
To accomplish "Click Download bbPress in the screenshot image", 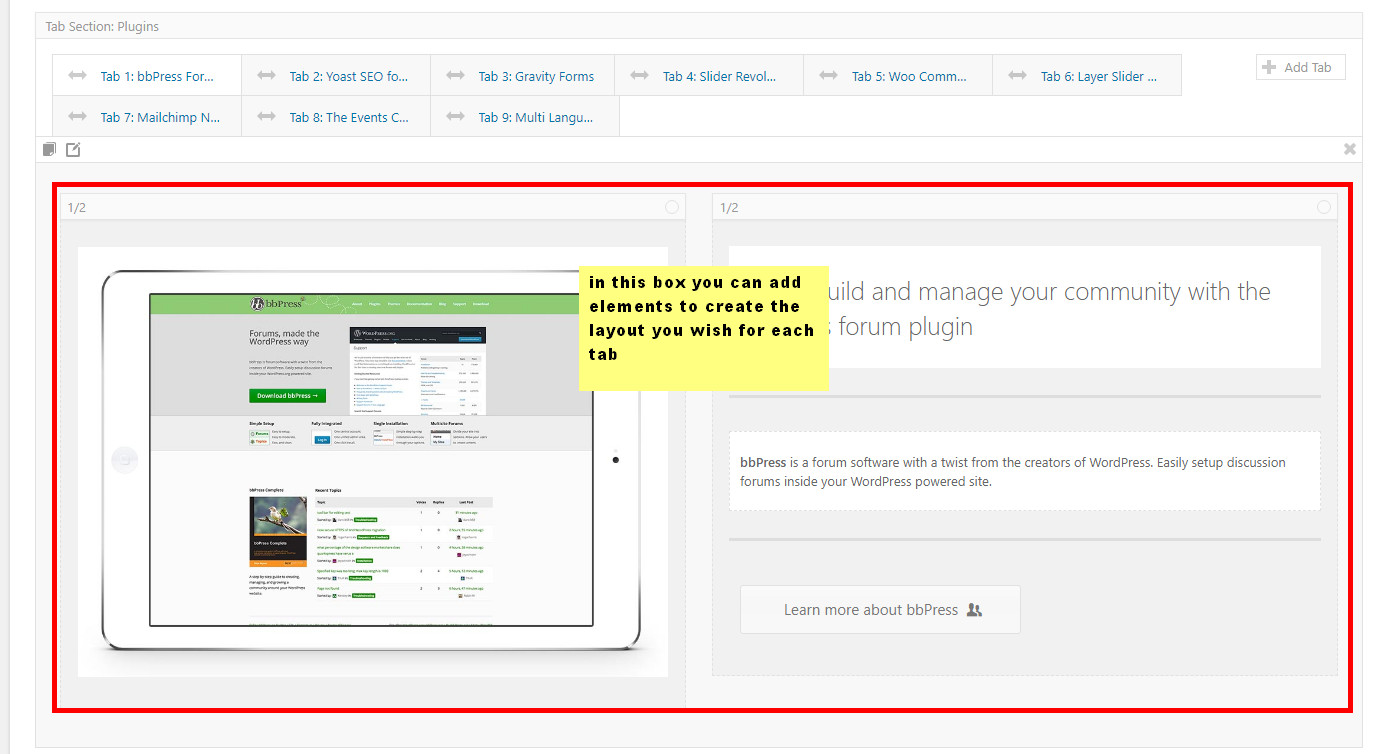I will pyautogui.click(x=287, y=396).
